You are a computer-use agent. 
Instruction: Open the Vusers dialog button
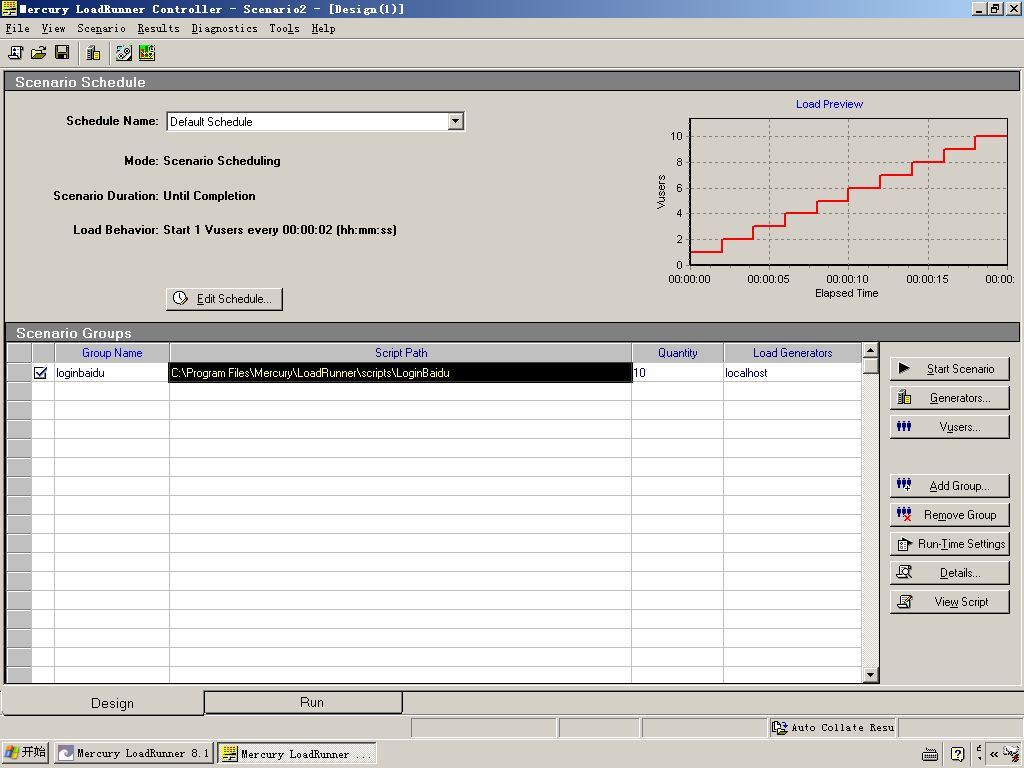[950, 427]
